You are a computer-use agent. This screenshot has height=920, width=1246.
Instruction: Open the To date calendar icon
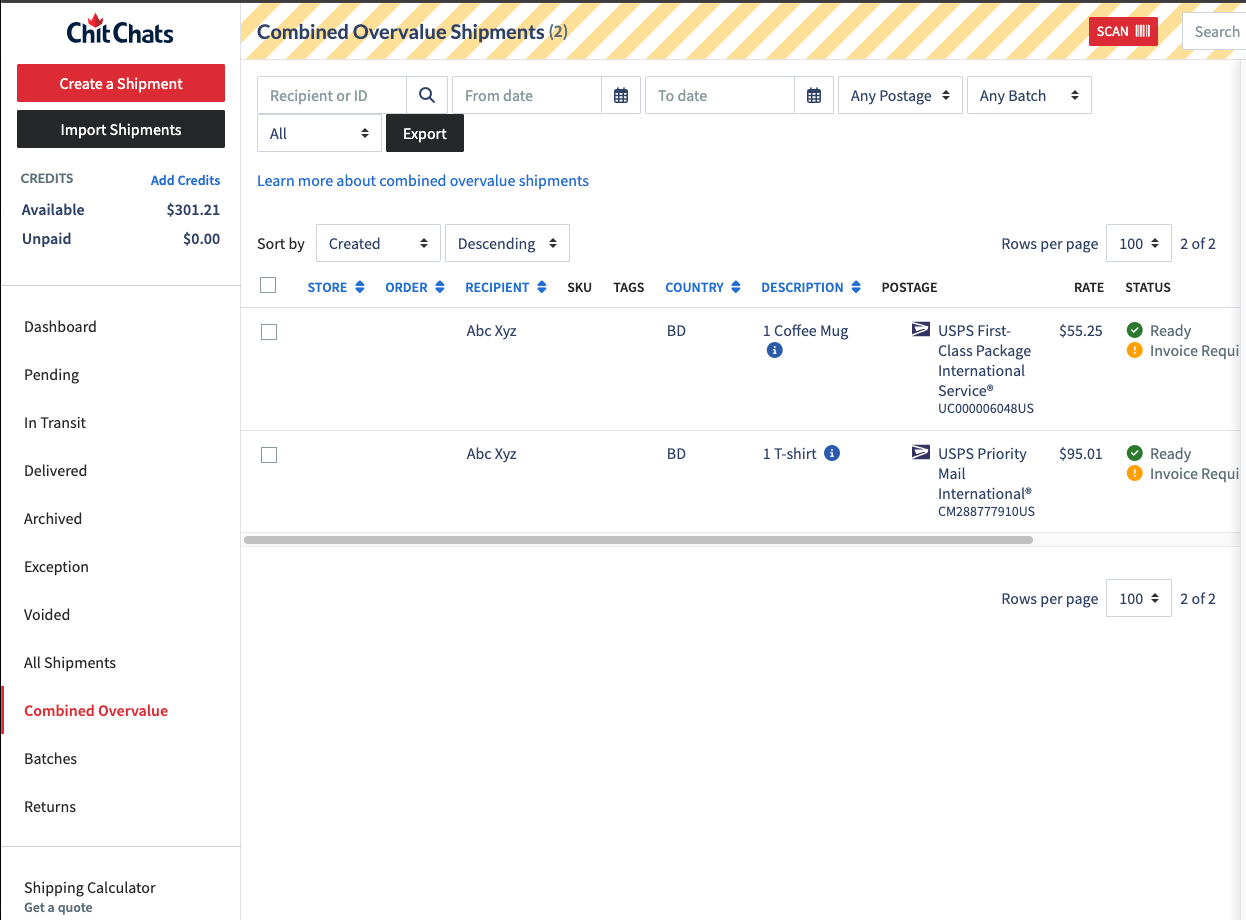tap(814, 95)
